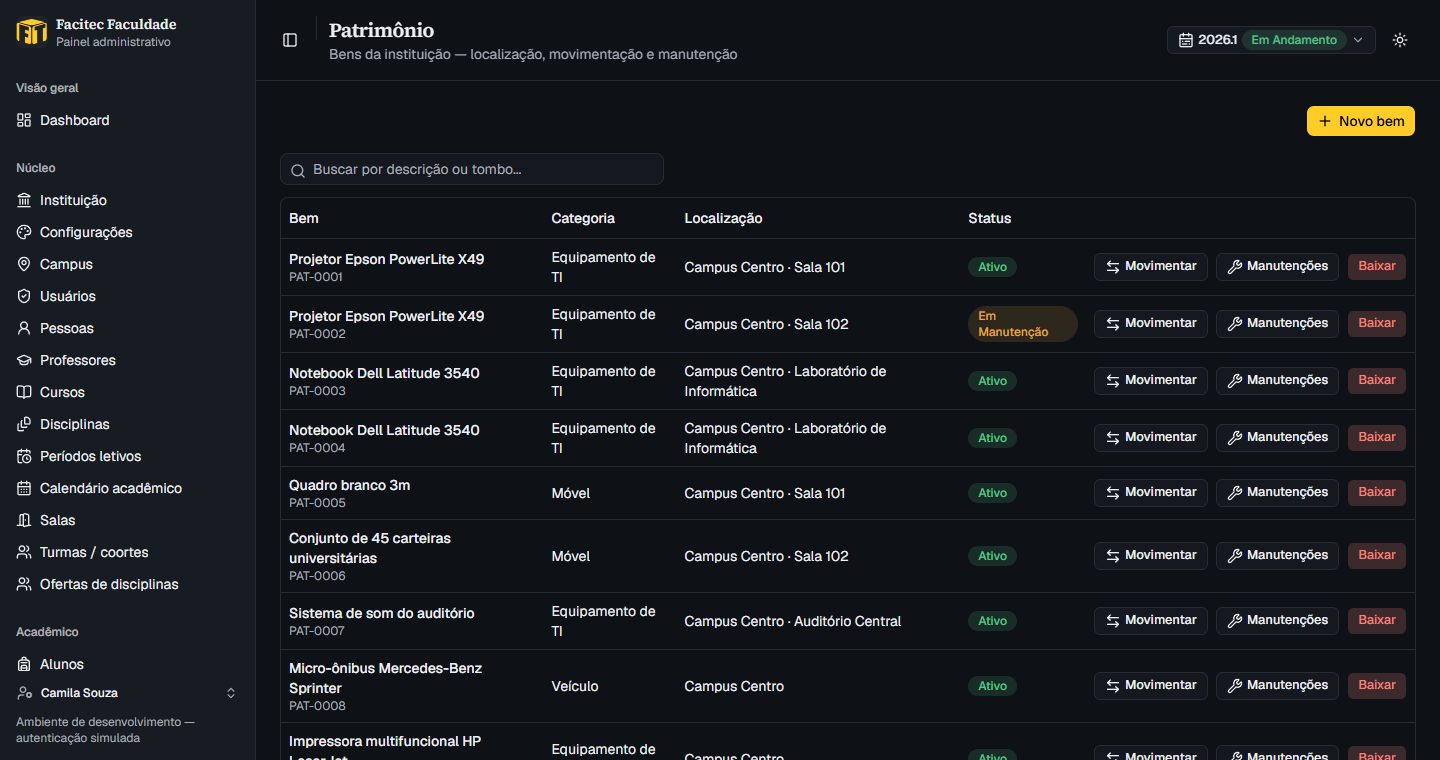
Task: Toggle the light/dark theme sun icon
Action: (x=1400, y=40)
